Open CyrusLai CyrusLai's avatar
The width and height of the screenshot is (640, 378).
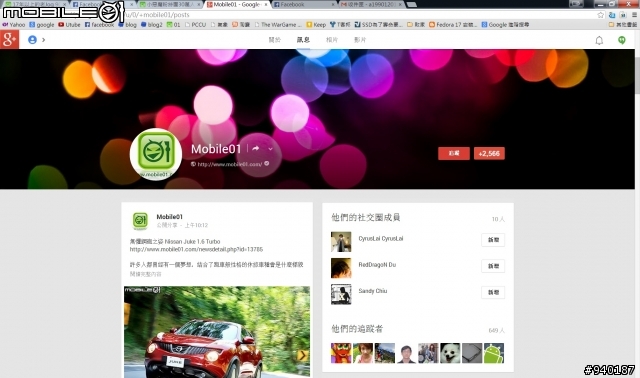pyautogui.click(x=341, y=242)
